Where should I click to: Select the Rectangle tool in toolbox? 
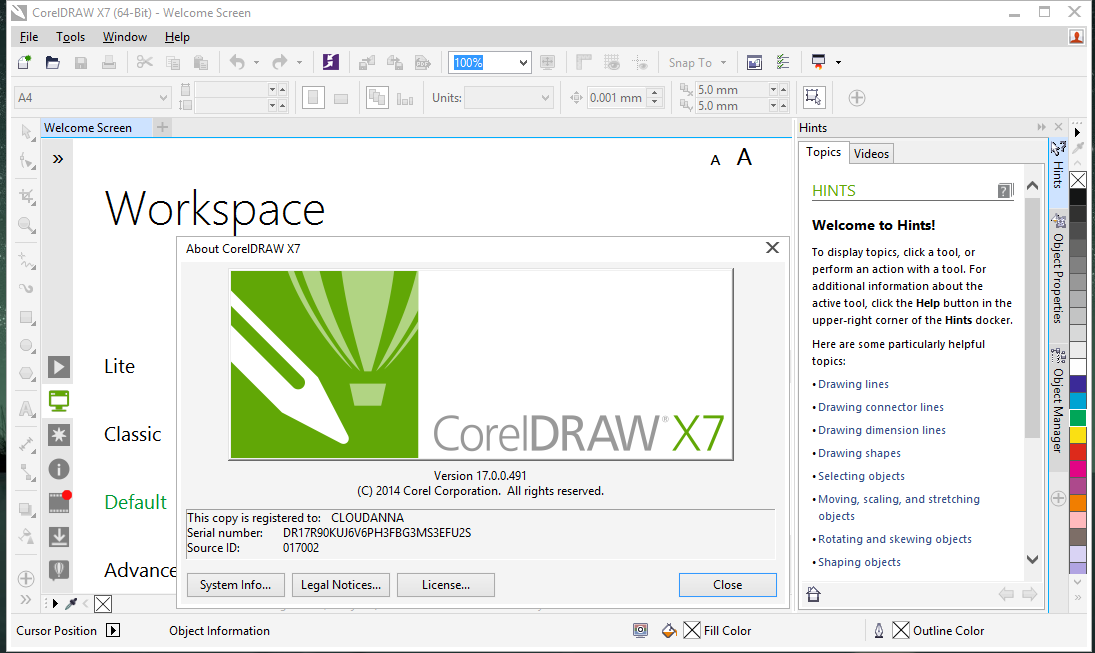27,318
